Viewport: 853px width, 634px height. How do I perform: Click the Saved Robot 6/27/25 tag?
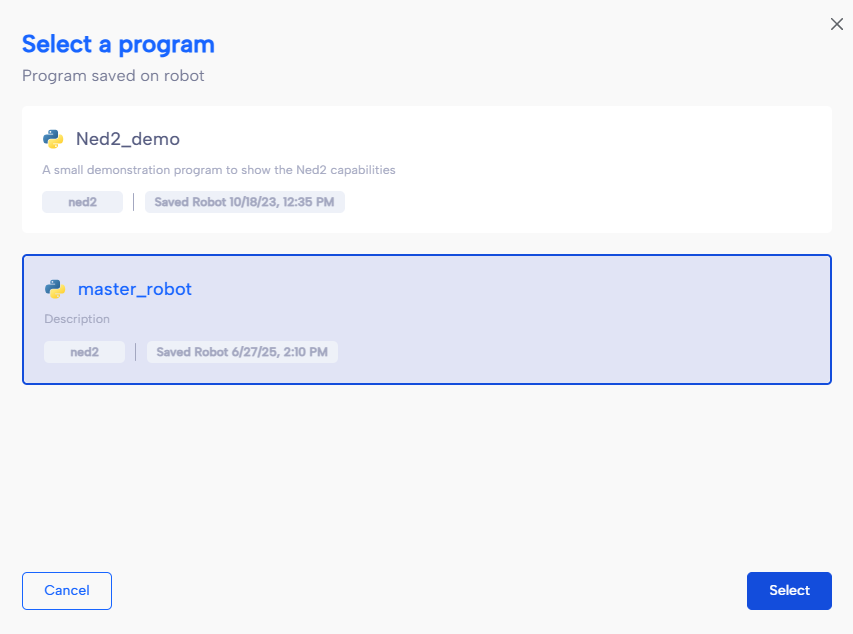tap(242, 352)
